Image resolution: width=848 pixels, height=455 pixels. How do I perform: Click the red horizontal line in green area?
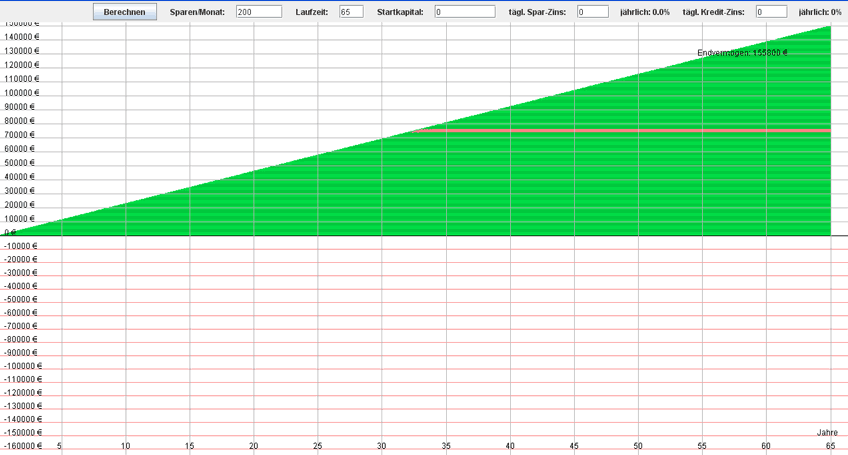[x=620, y=130]
